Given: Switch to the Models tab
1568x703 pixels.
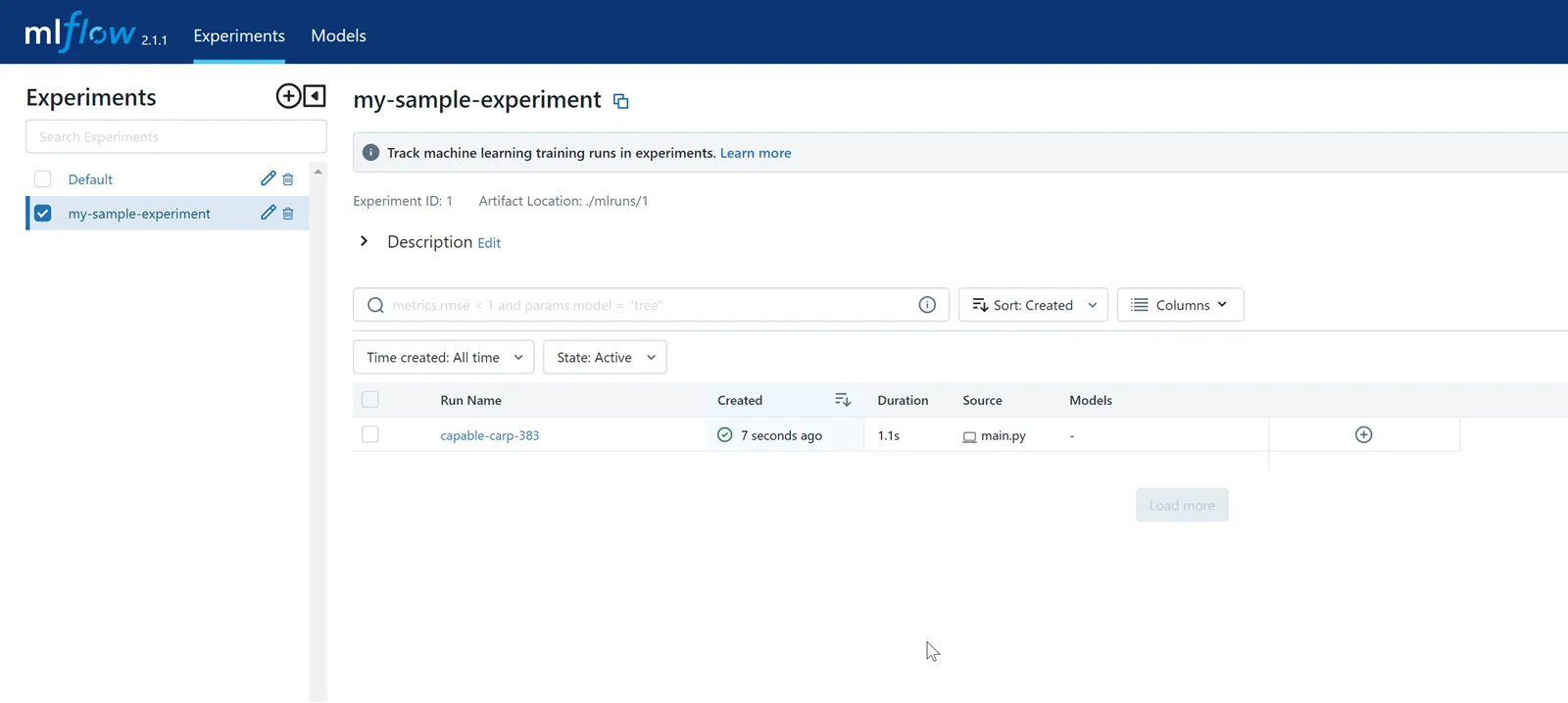Looking at the screenshot, I should [338, 35].
